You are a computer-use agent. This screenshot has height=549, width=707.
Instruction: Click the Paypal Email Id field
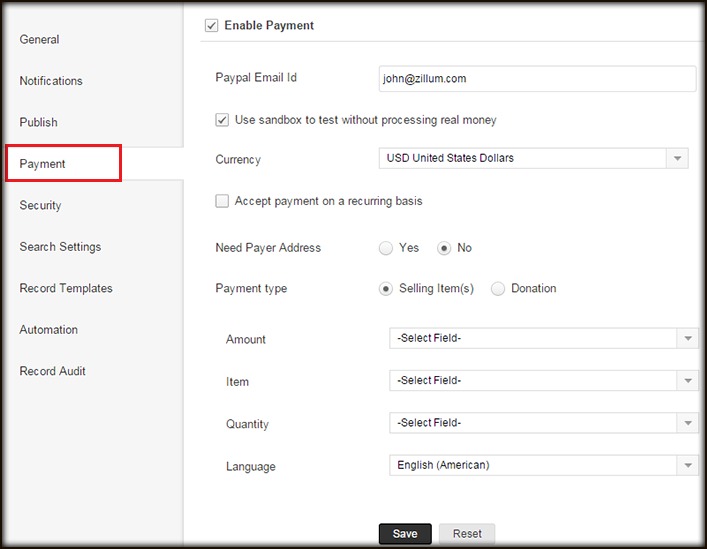537,79
